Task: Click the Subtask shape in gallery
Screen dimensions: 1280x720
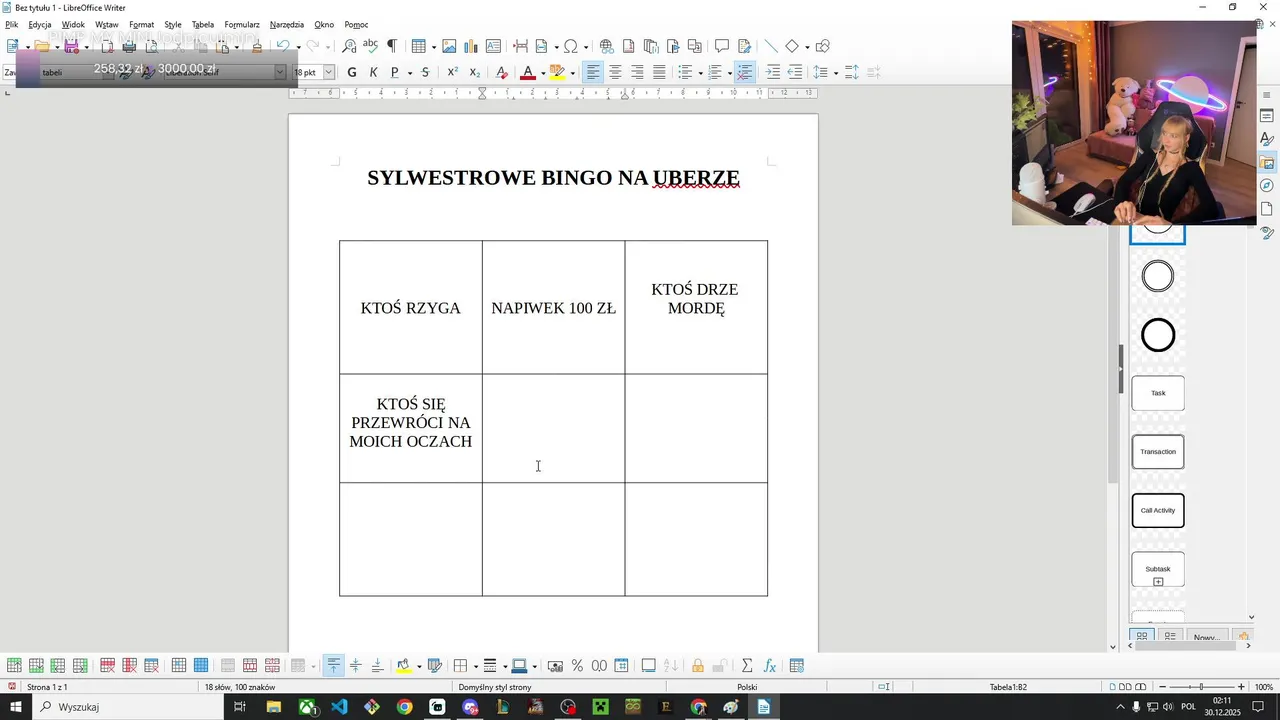Action: pos(1158,570)
